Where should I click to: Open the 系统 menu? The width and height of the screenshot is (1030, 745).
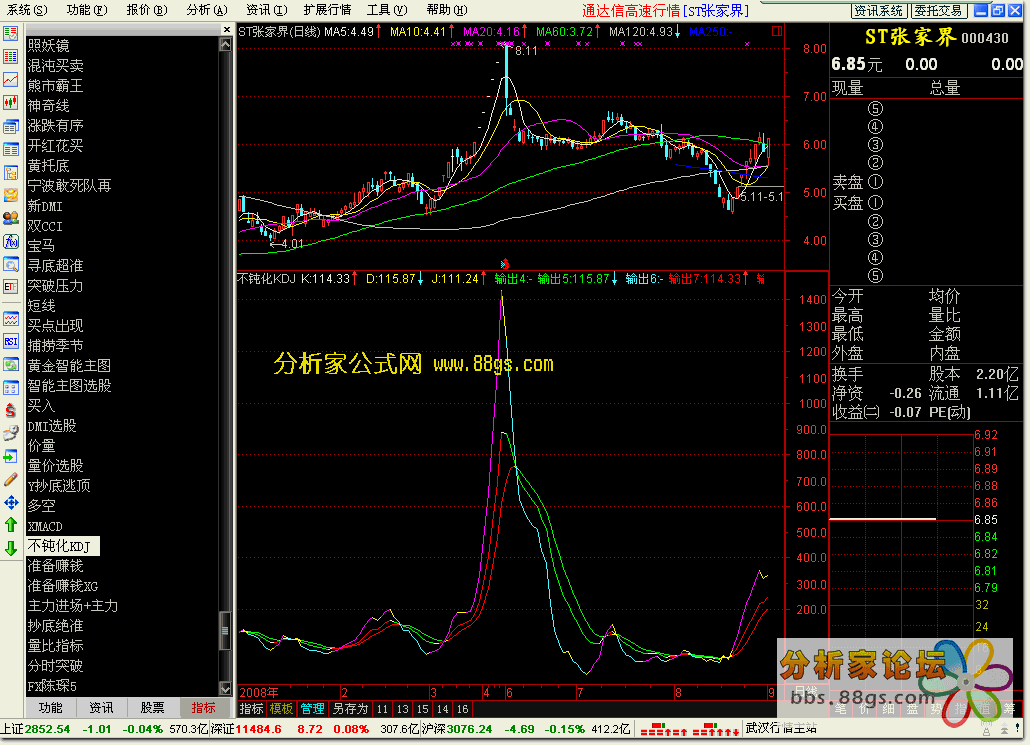tap(27, 10)
